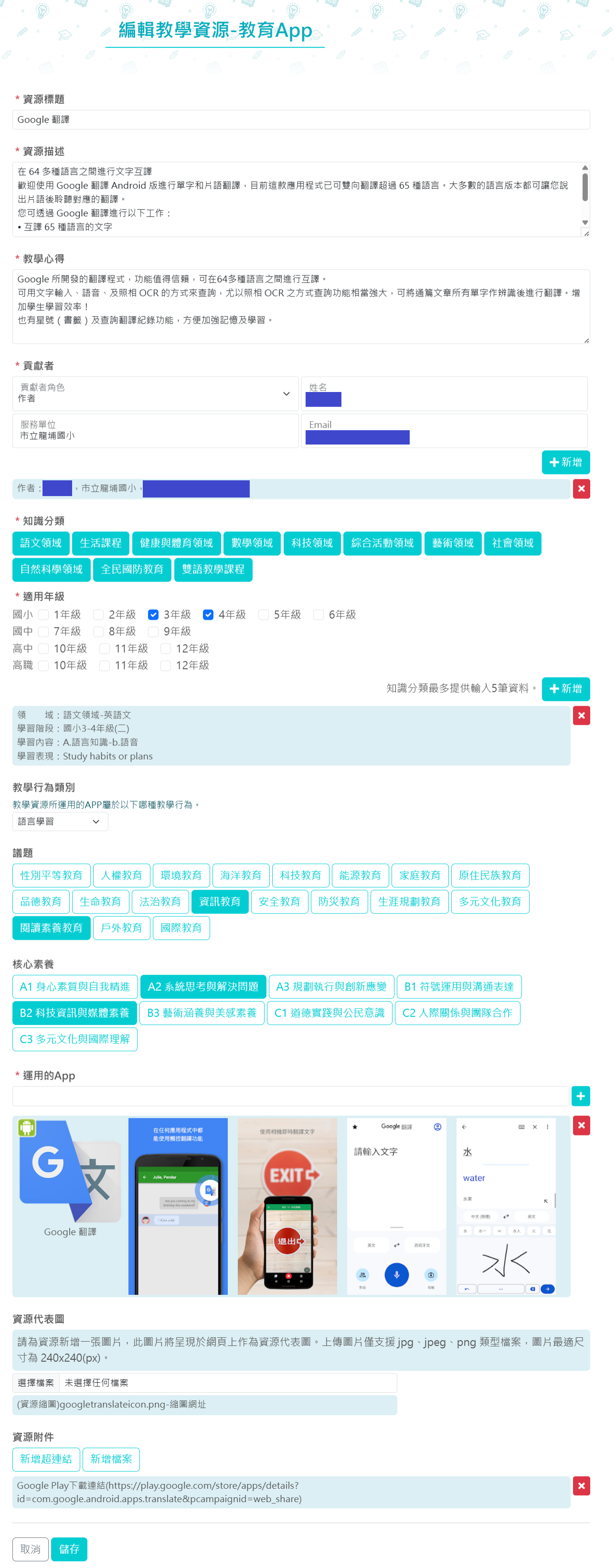Check the 1年級 elementary checkbox
Image resolution: width=616 pixels, height=1568 pixels.
coord(43,615)
